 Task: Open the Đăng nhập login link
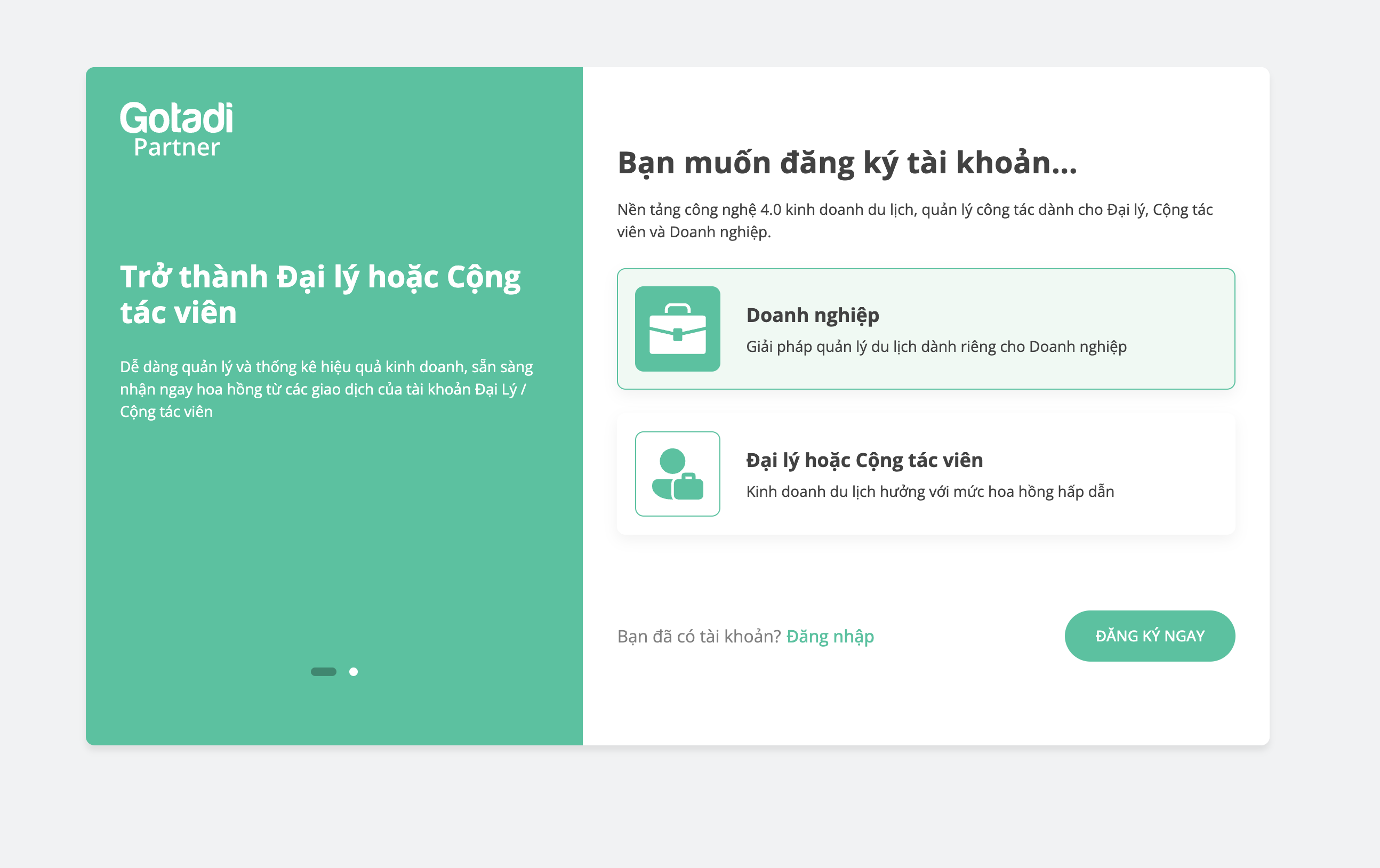pos(830,637)
